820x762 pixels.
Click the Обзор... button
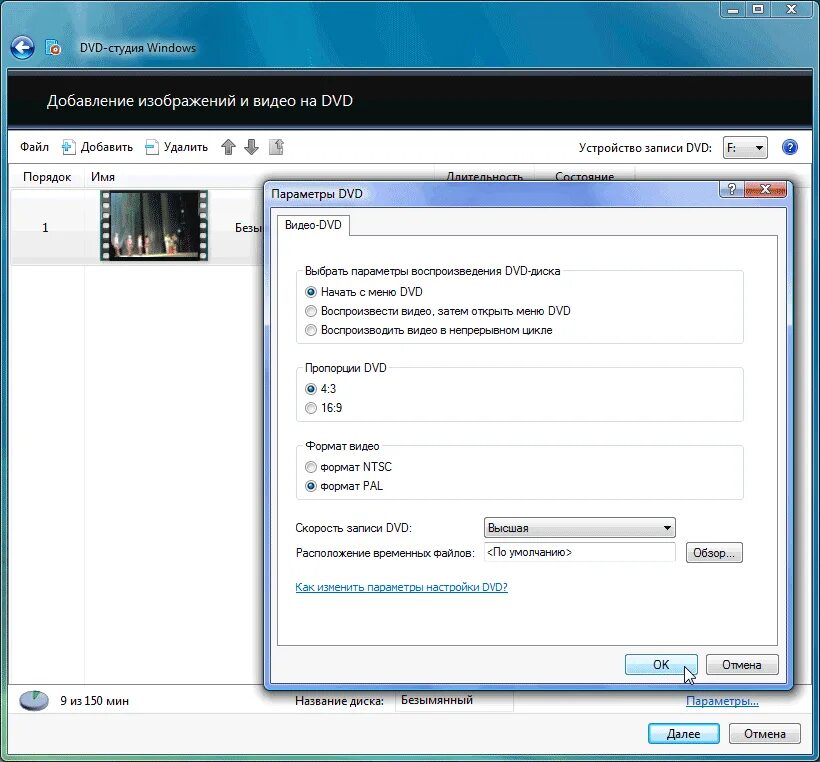714,553
